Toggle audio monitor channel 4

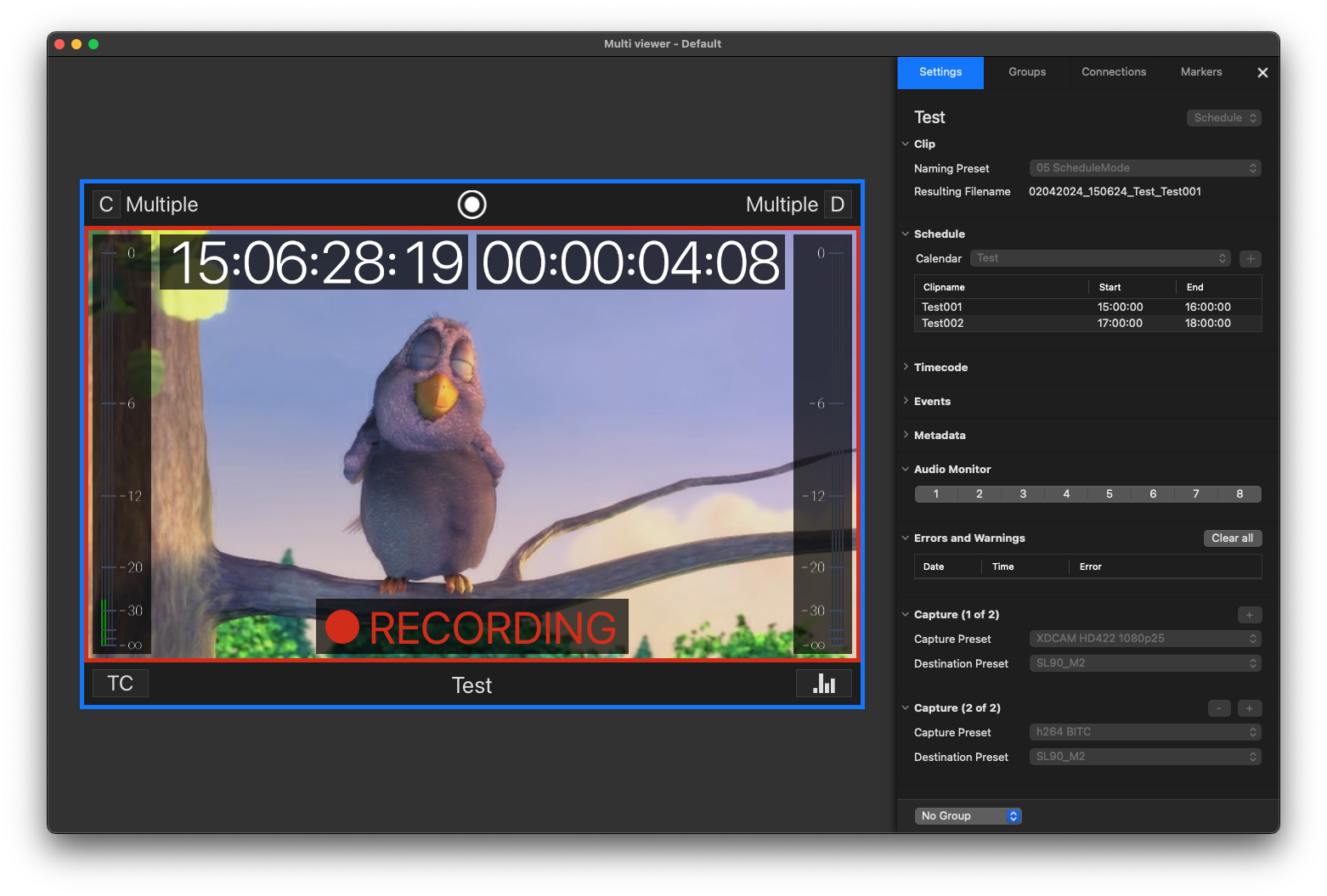[x=1066, y=494]
